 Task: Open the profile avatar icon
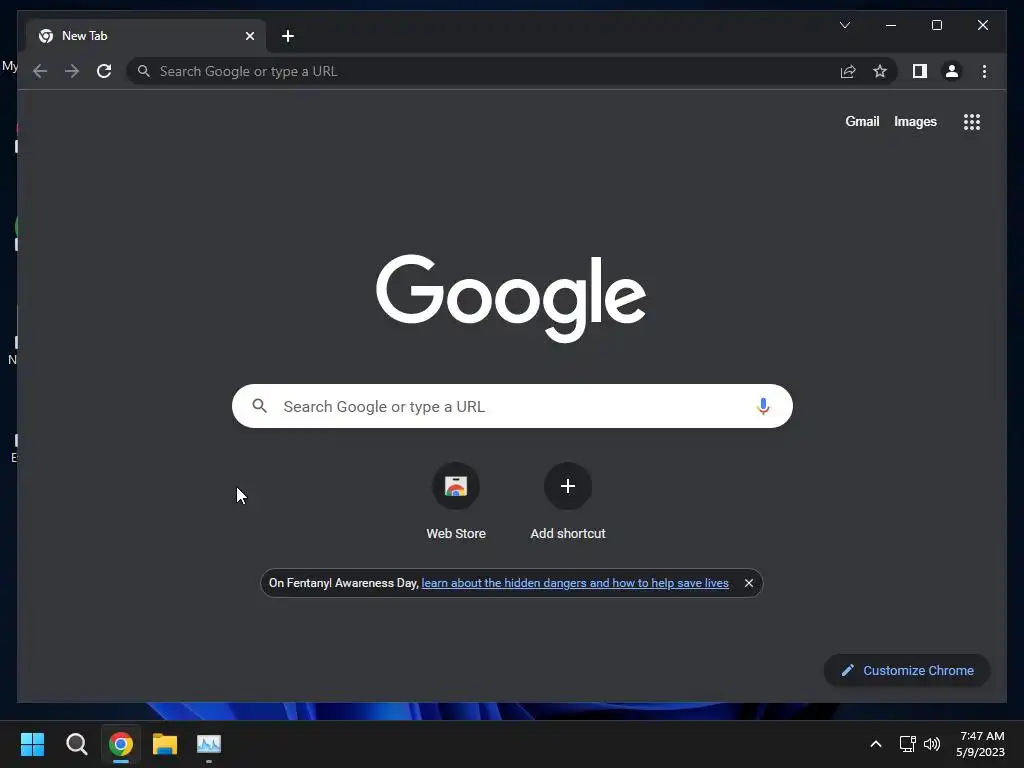click(x=952, y=71)
